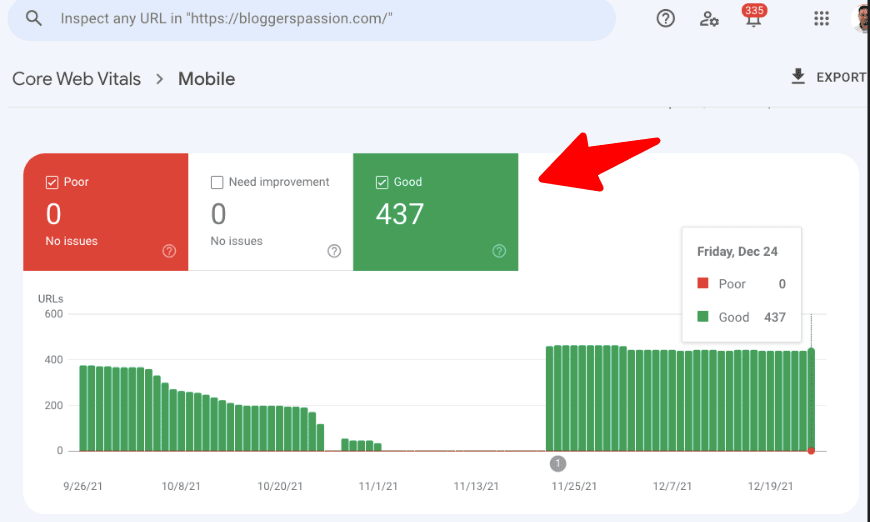The width and height of the screenshot is (870, 522).
Task: Click the export download icon
Action: (x=798, y=77)
